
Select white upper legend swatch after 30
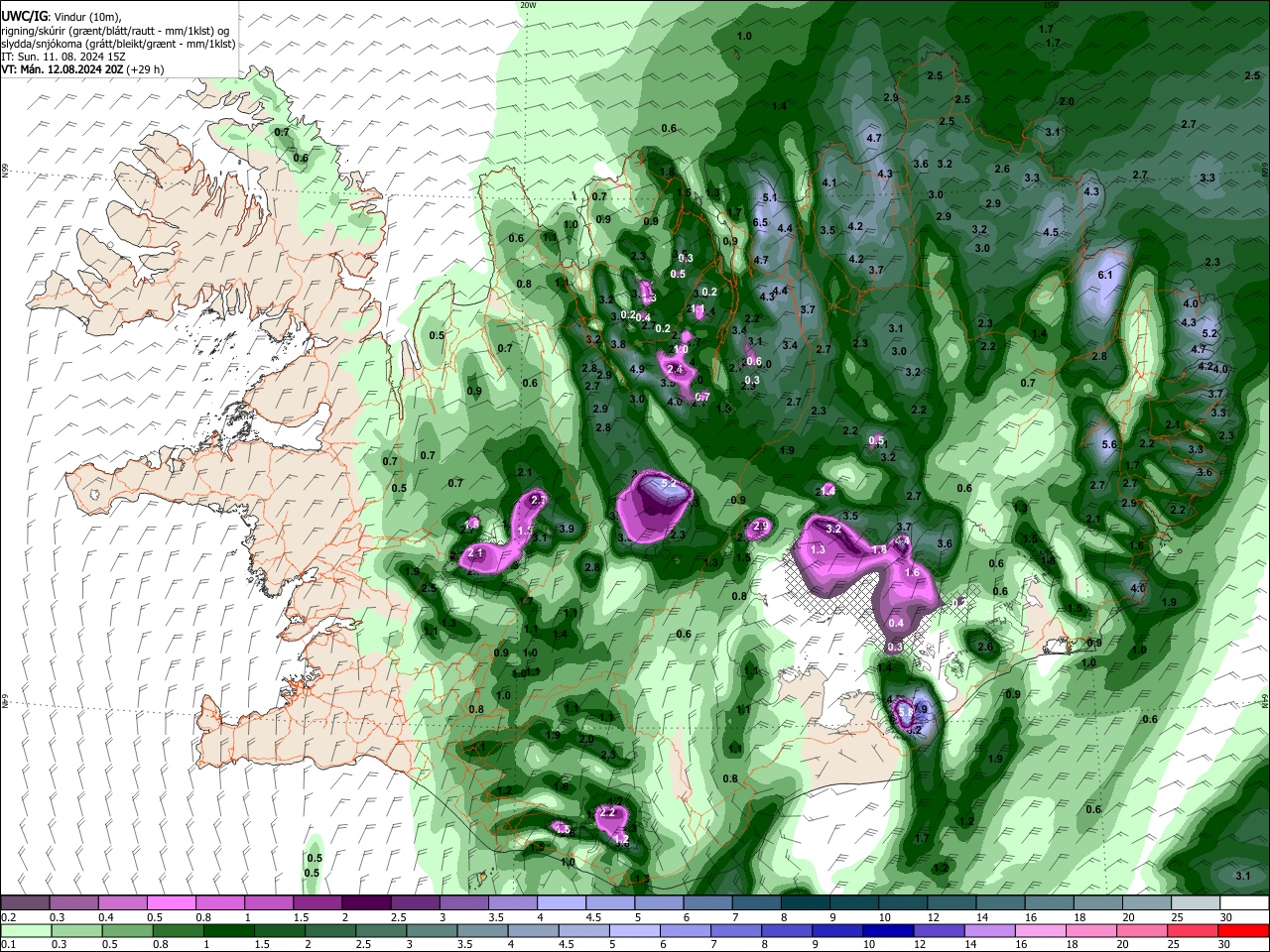[1245, 903]
